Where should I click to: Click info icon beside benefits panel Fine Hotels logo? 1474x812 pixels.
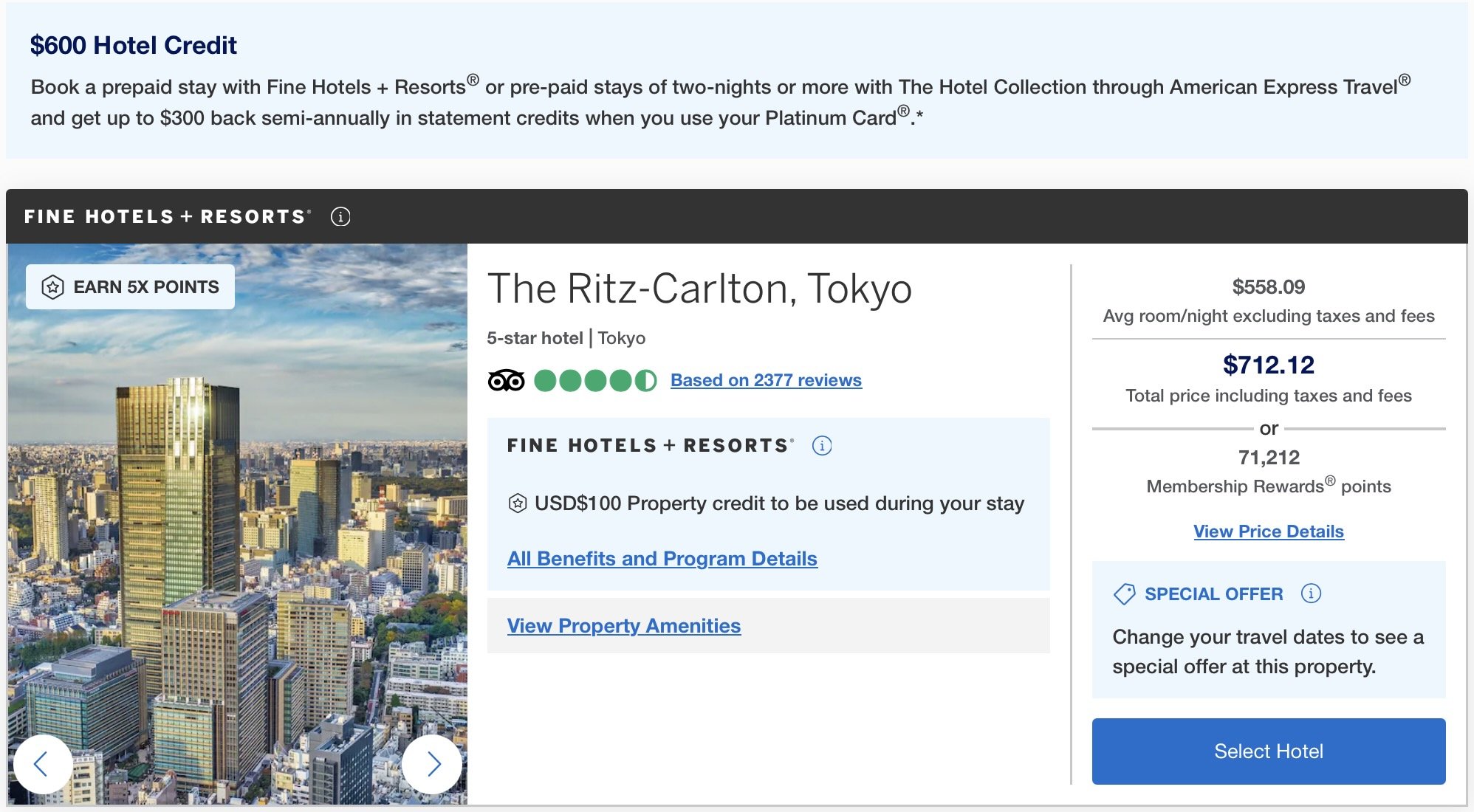(822, 445)
